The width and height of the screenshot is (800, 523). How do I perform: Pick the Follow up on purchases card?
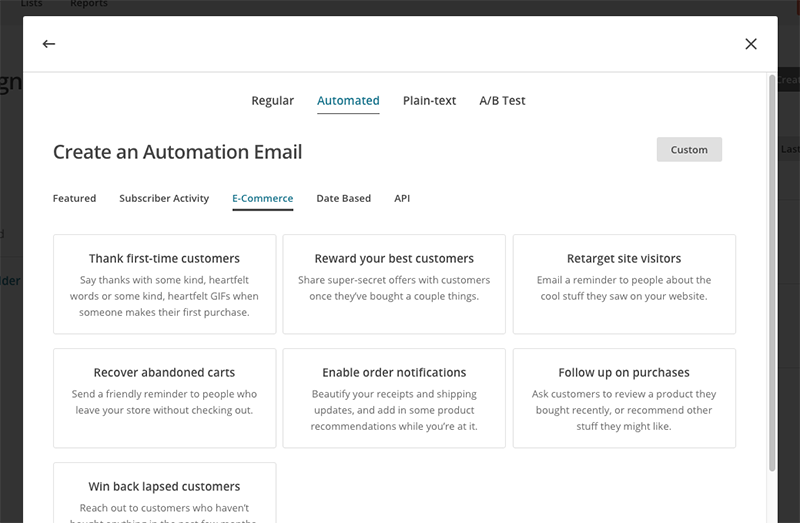pyautogui.click(x=624, y=398)
